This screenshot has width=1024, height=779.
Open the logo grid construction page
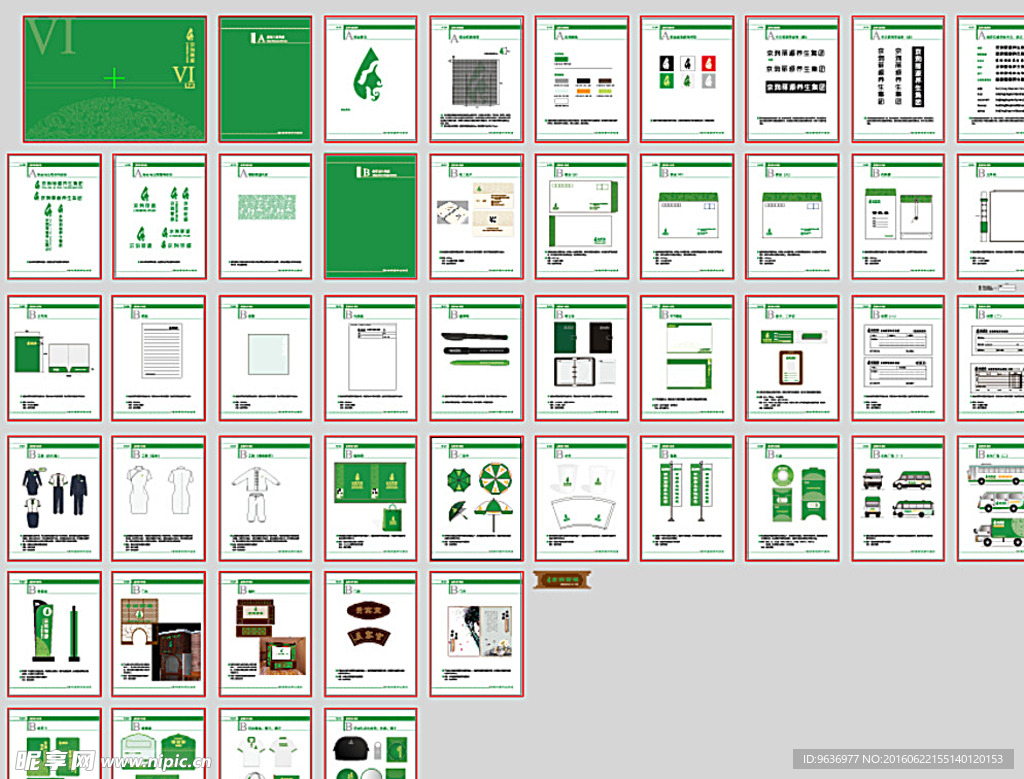[476, 79]
